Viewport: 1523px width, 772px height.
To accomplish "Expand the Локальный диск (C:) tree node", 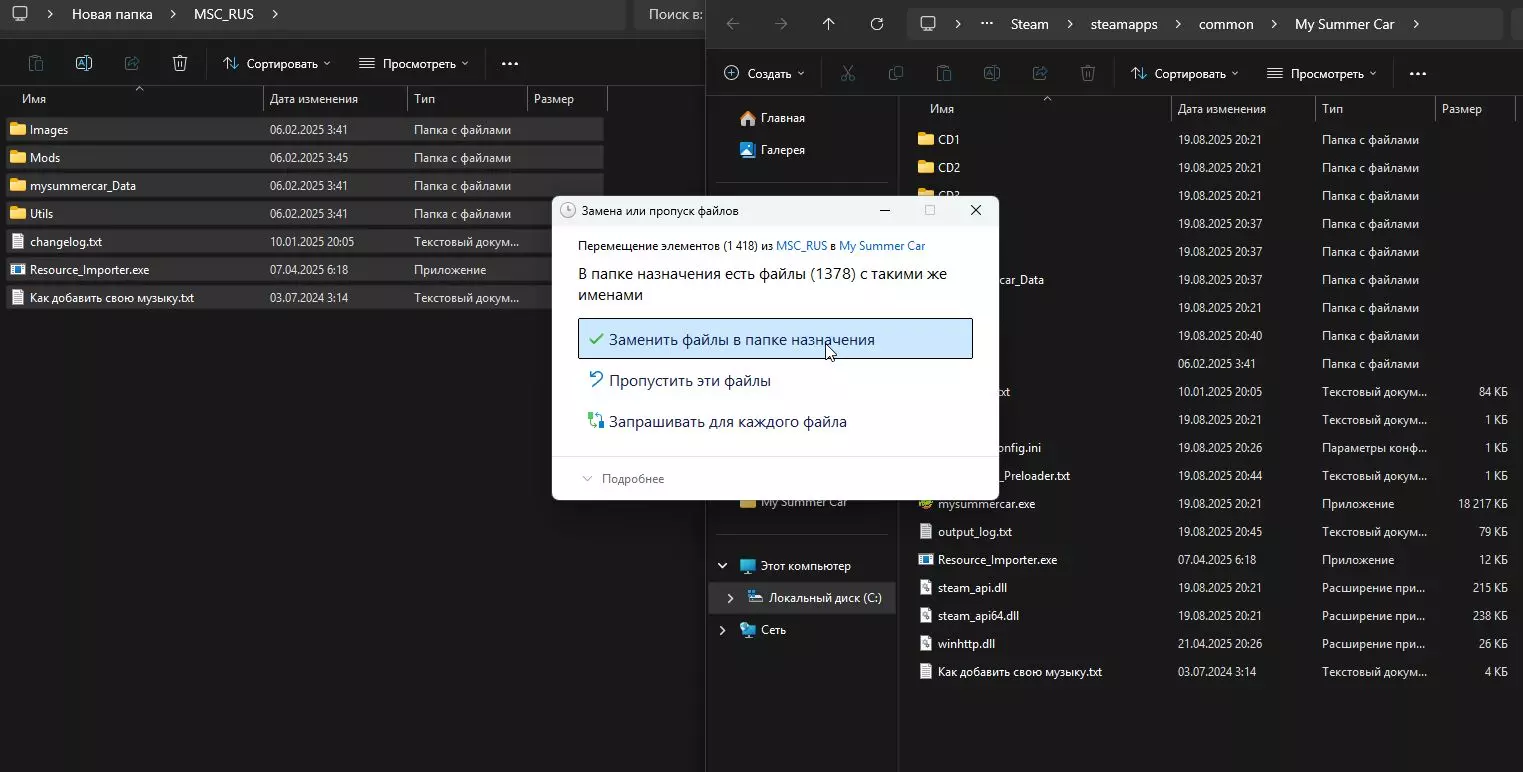I will pos(730,598).
